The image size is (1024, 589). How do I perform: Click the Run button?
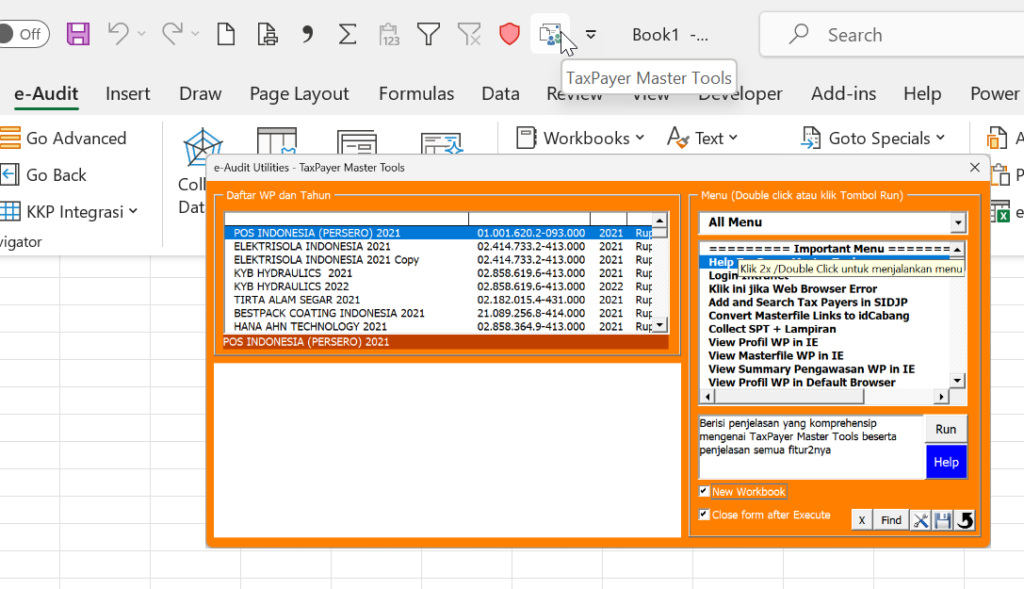point(946,429)
